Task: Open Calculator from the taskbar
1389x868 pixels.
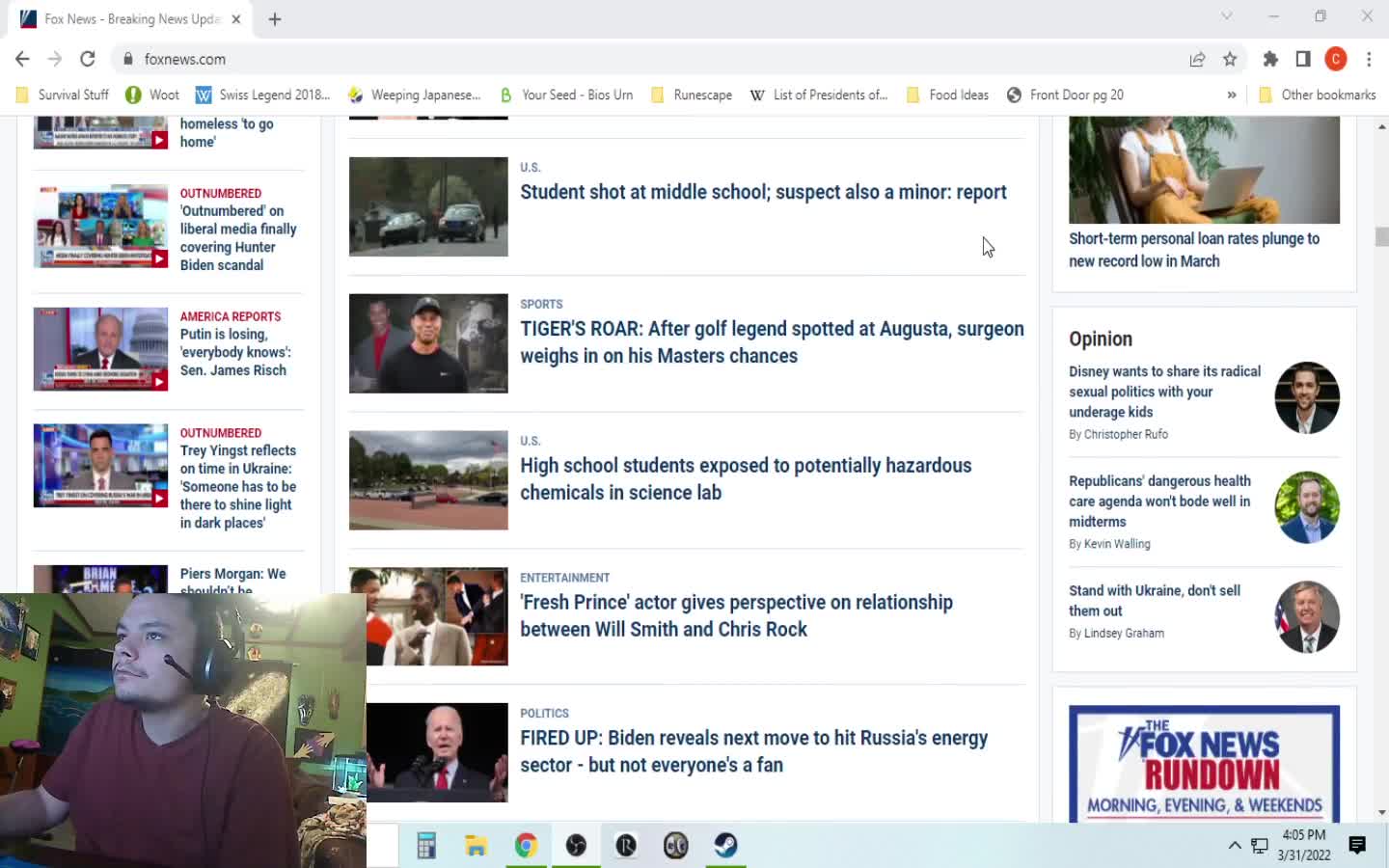Action: pyautogui.click(x=426, y=846)
